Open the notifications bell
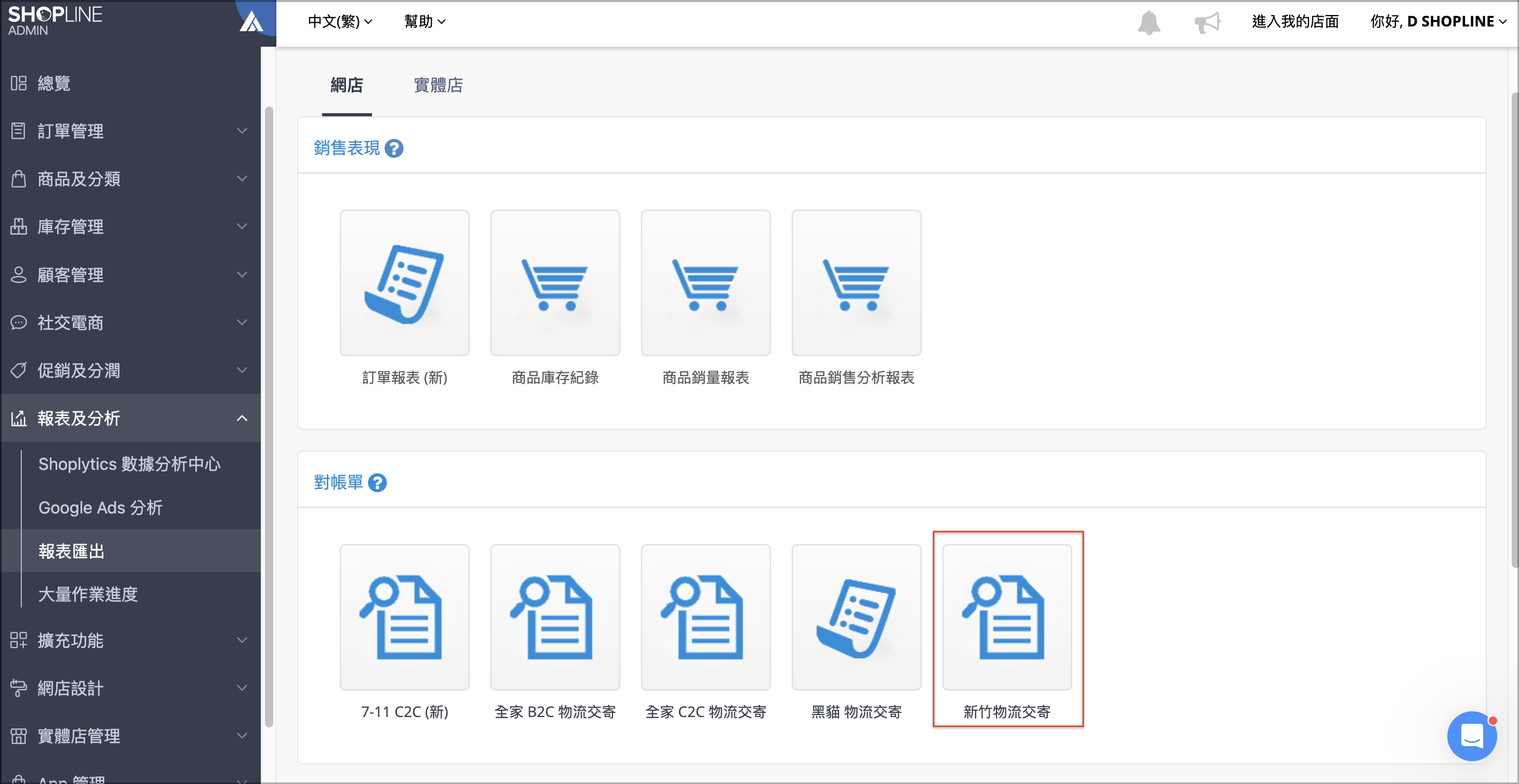Viewport: 1519px width, 784px height. (1149, 22)
